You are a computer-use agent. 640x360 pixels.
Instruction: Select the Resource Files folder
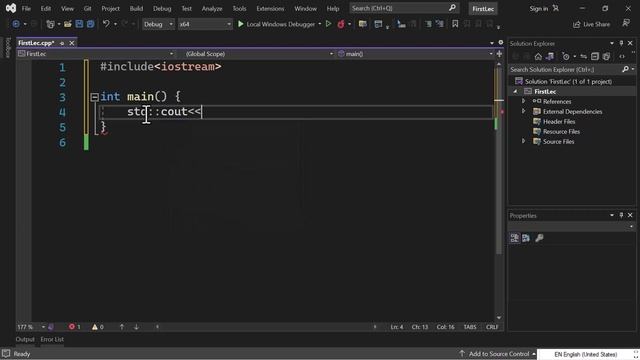coord(561,131)
